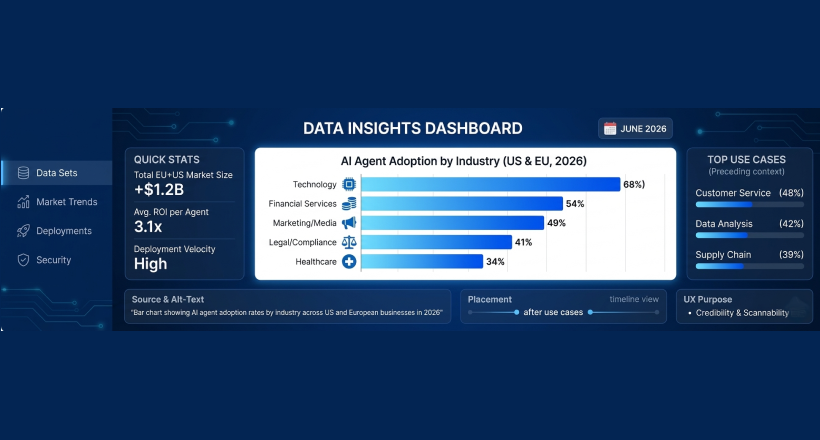
Task: Click the Placement slider left handle
Action: pos(516,312)
